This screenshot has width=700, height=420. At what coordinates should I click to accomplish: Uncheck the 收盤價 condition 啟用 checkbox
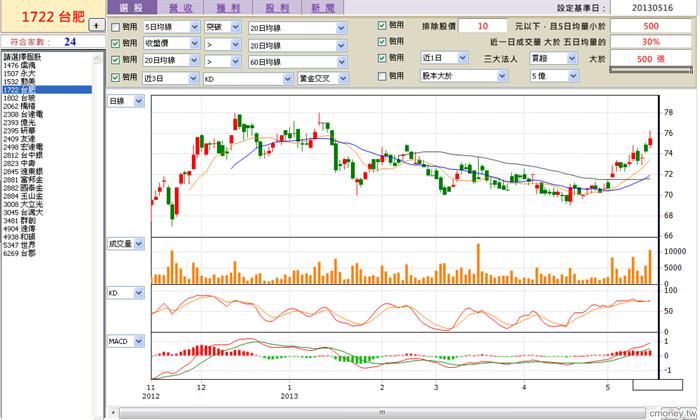[115, 44]
